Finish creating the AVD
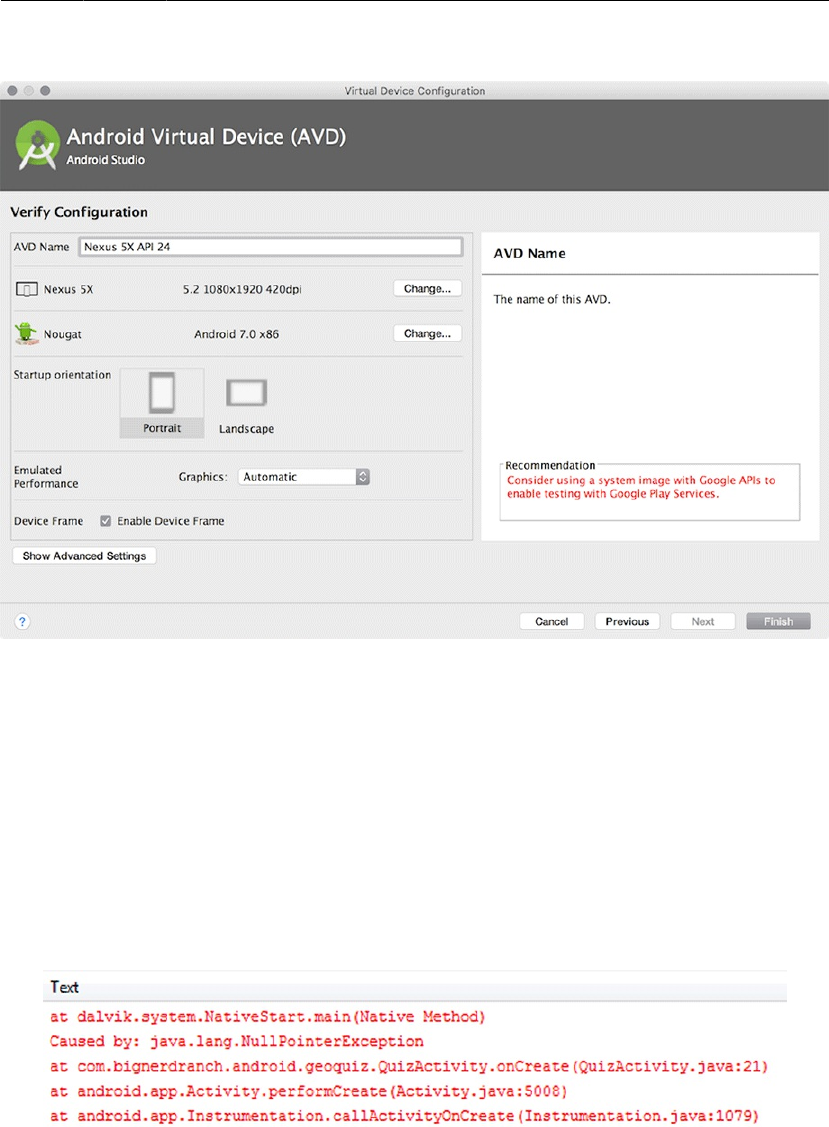 point(778,622)
